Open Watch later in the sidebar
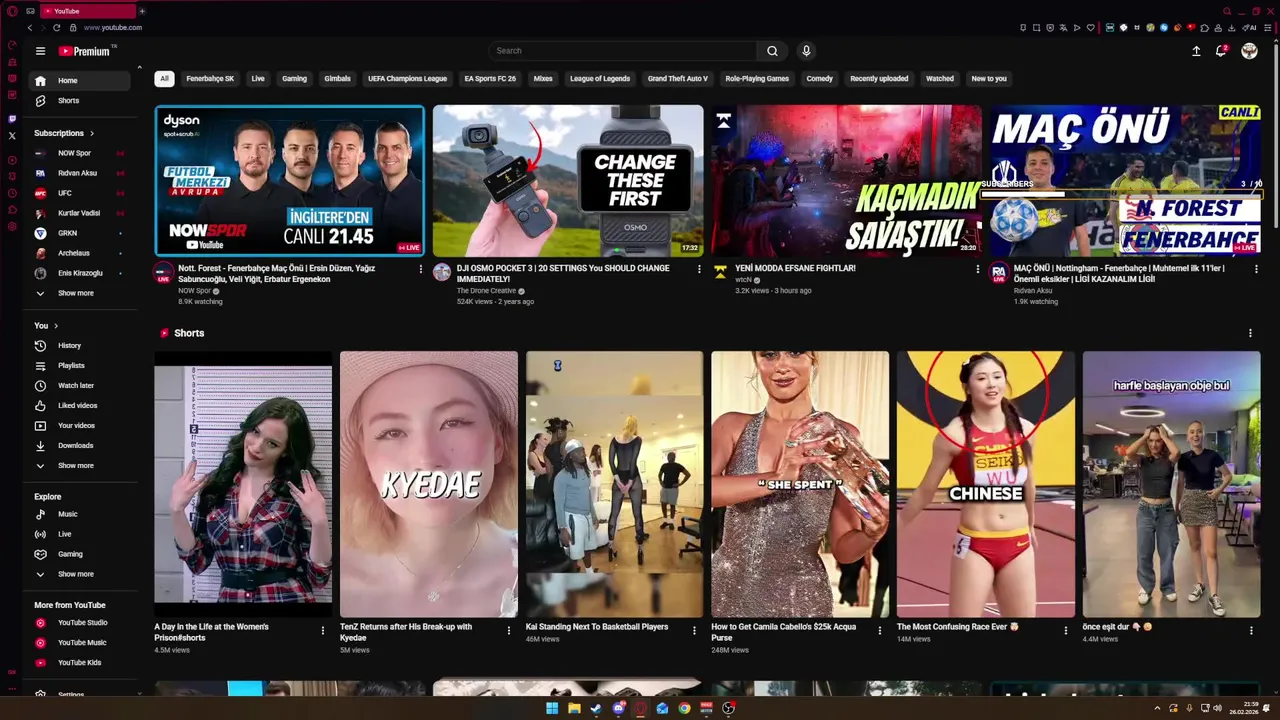 tap(77, 386)
